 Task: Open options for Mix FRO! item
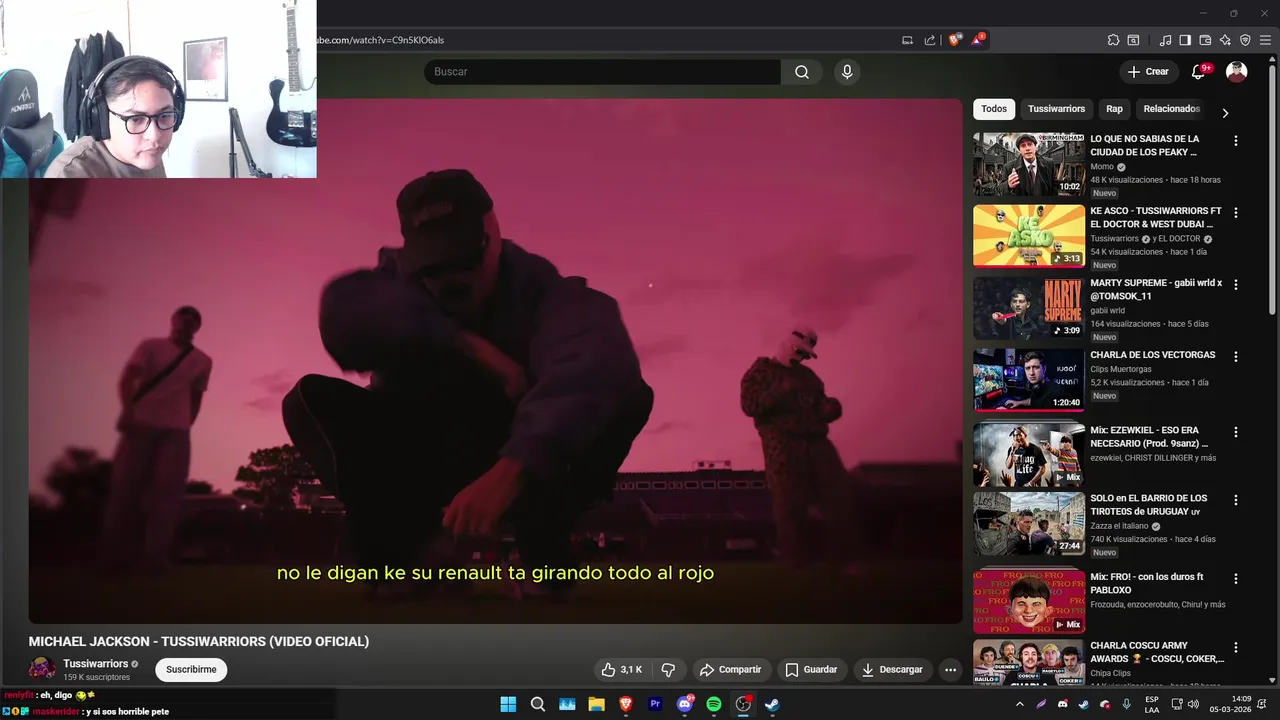point(1236,579)
